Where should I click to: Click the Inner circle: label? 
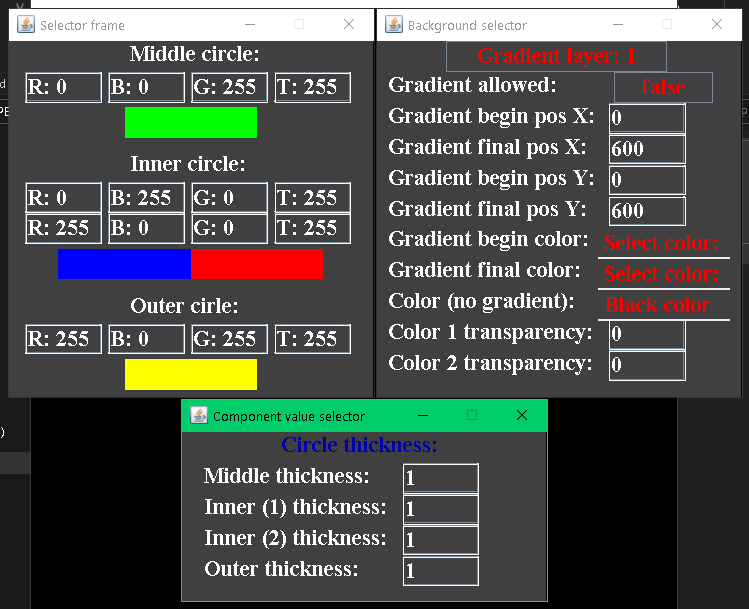tap(188, 164)
